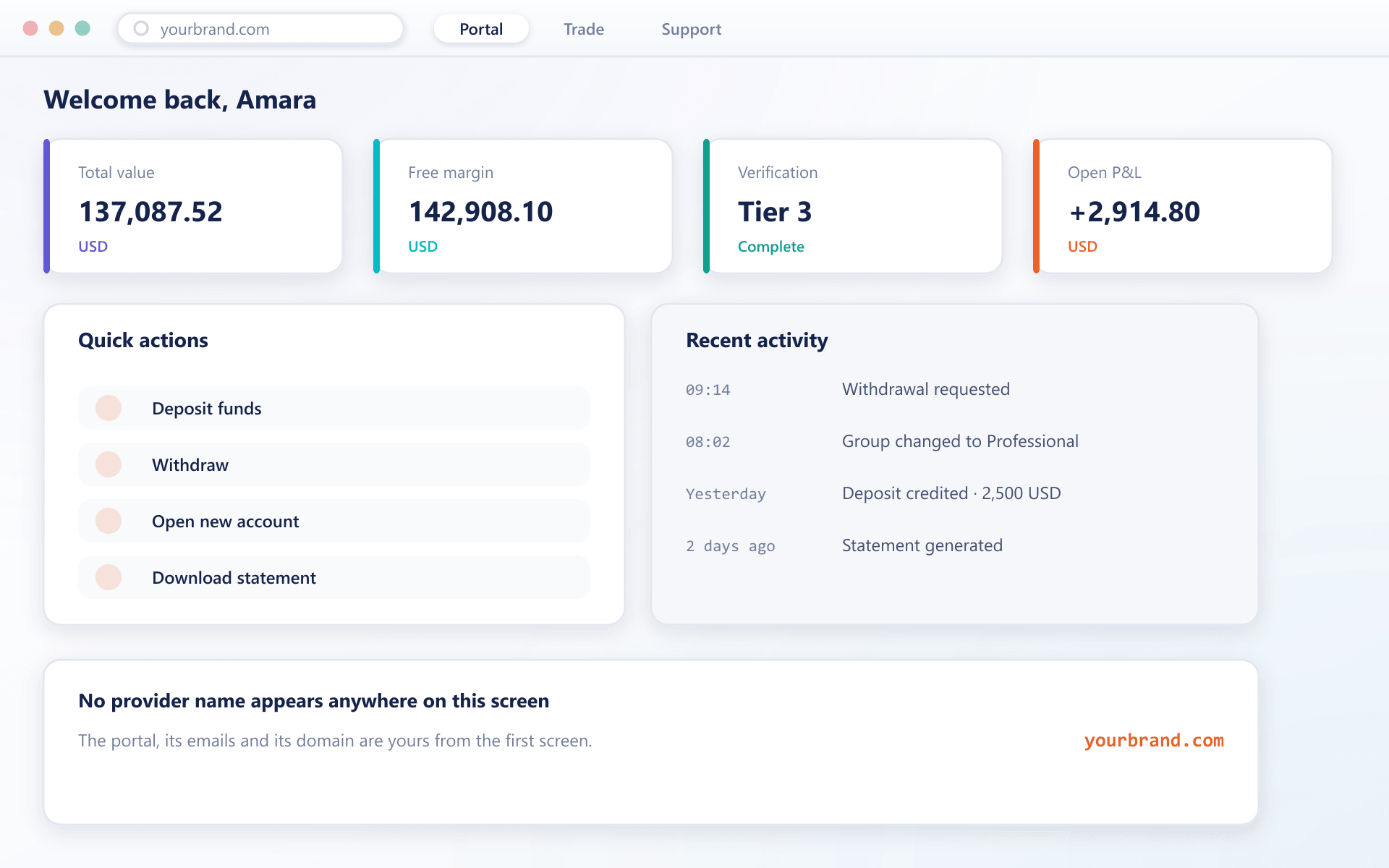This screenshot has height=868, width=1389.
Task: Open the Verification Tier 3 card
Action: point(853,206)
